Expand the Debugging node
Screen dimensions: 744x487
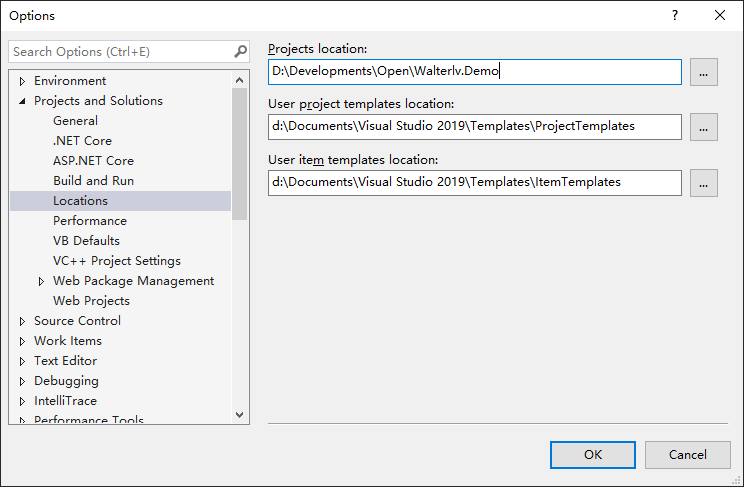pyautogui.click(x=23, y=381)
